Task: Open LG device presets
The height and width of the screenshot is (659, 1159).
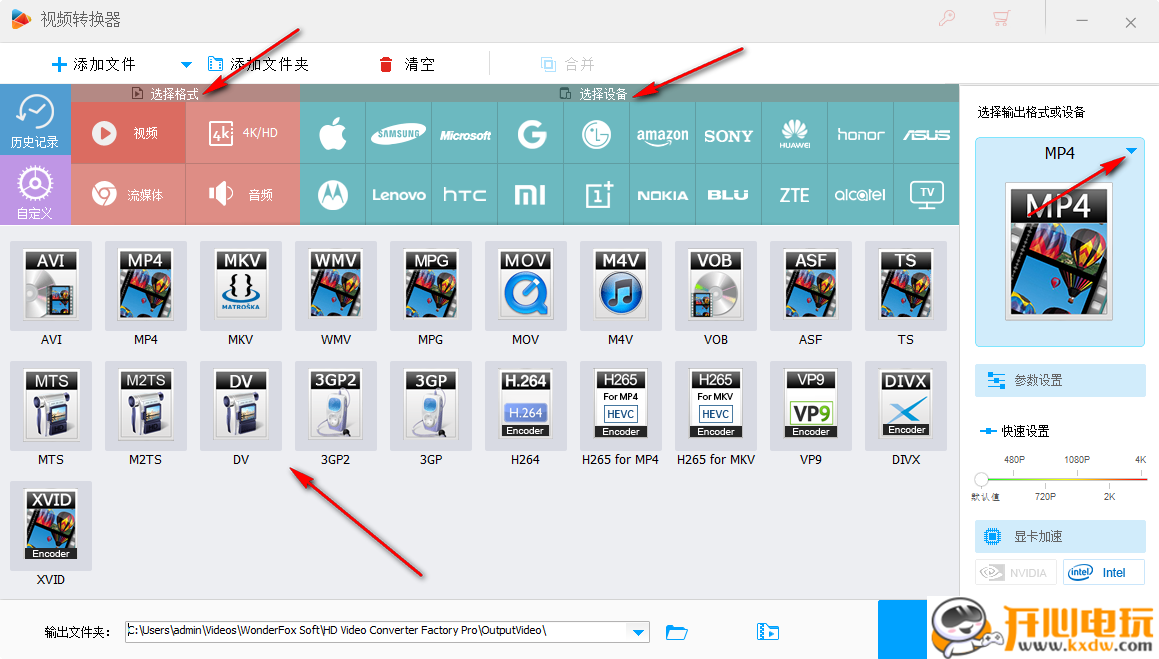Action: (597, 133)
